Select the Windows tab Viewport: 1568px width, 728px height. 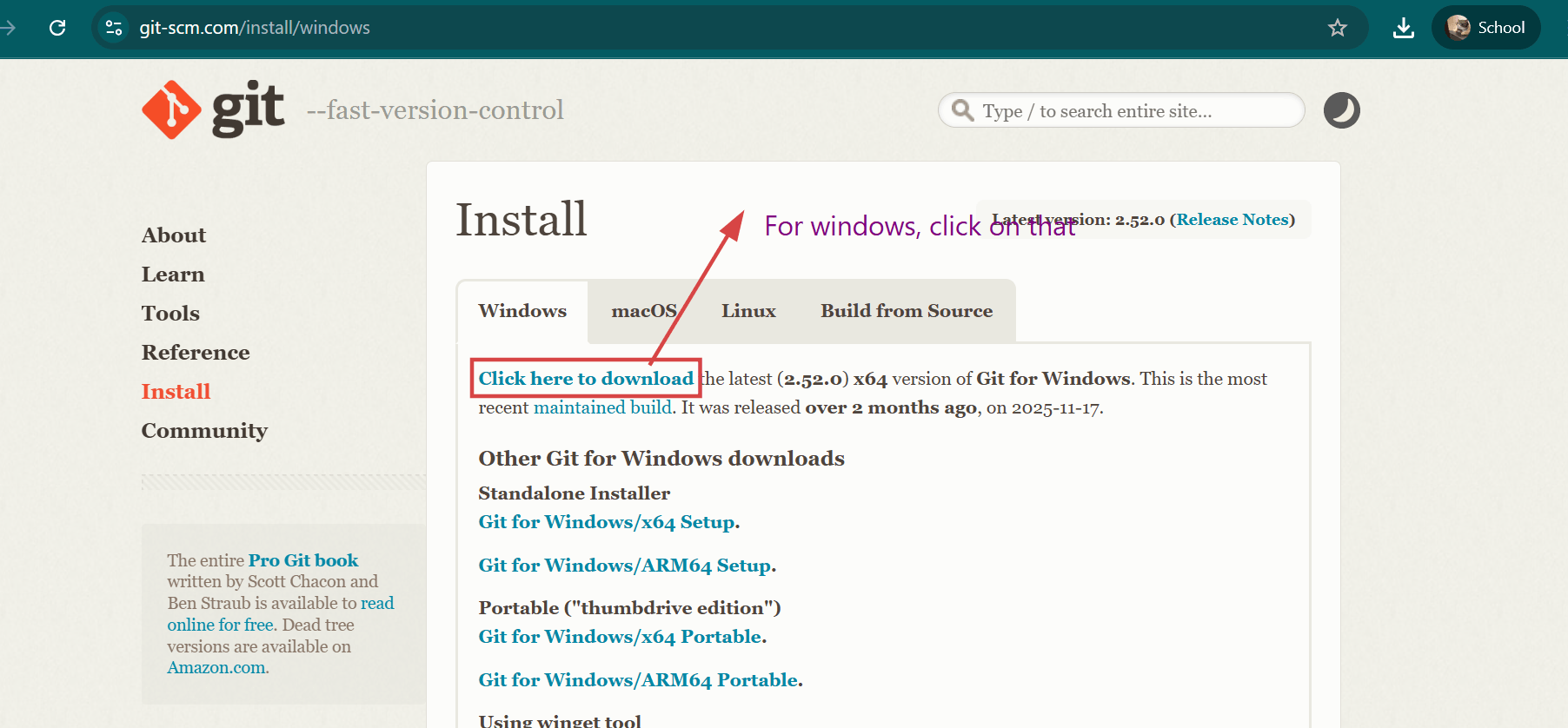click(x=522, y=311)
